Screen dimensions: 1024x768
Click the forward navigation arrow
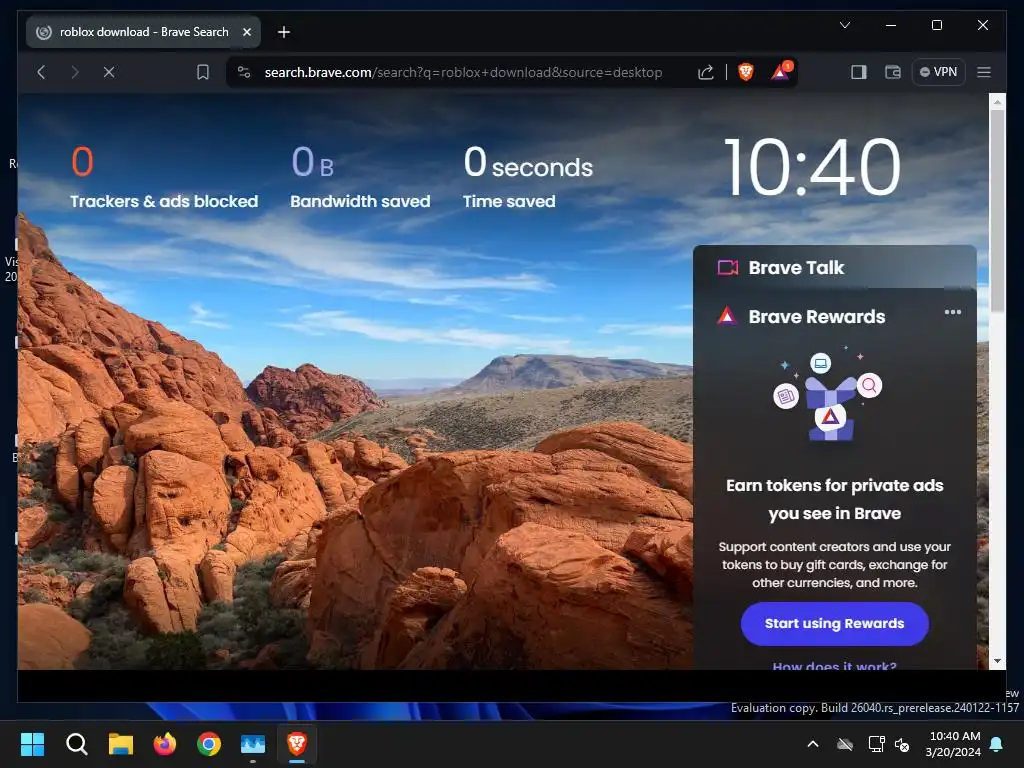[x=75, y=72]
